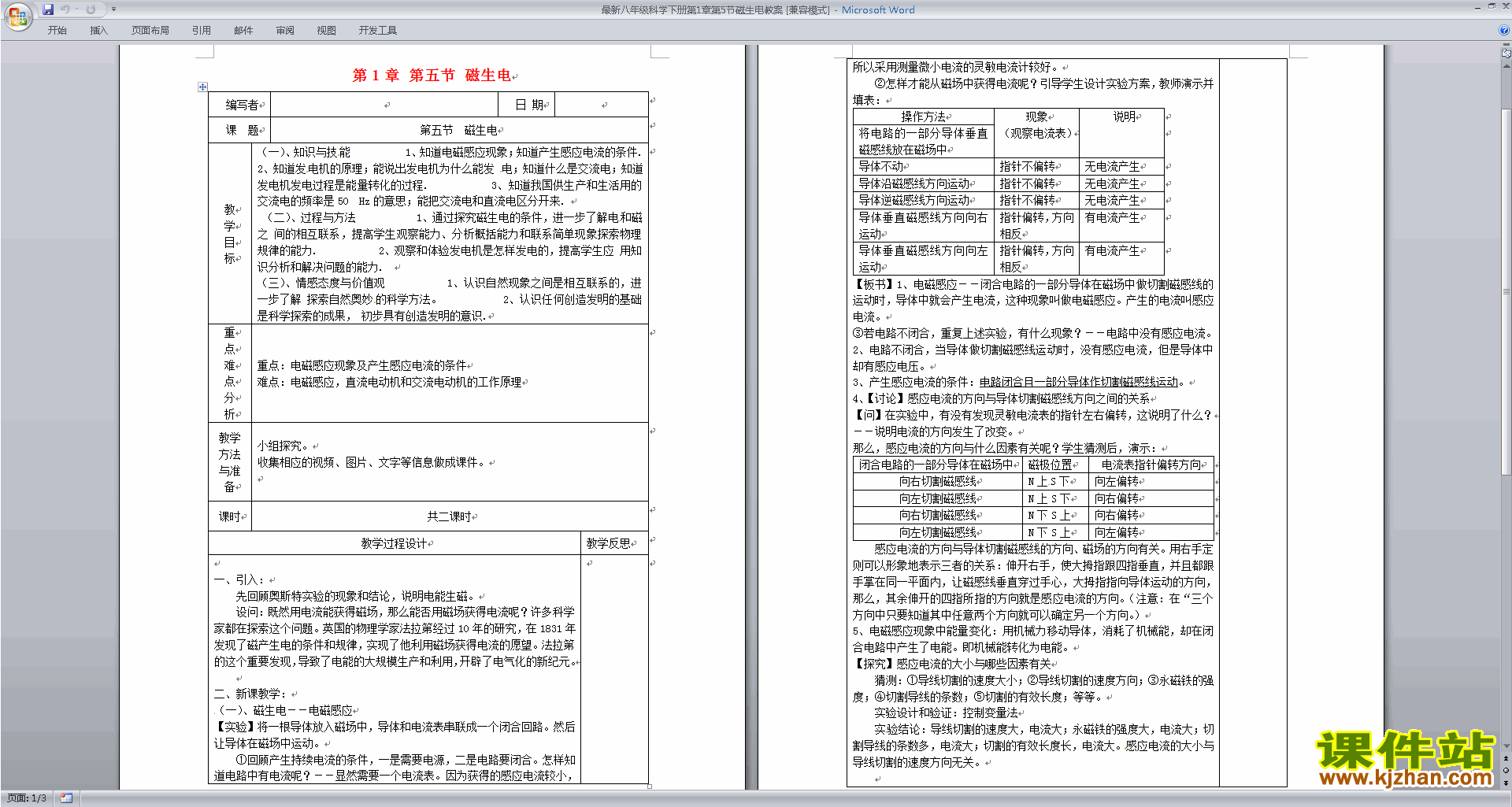1512x807 pixels.
Task: Click the 电流表指针偏转方向 header cell
Action: pyautogui.click(x=1151, y=465)
